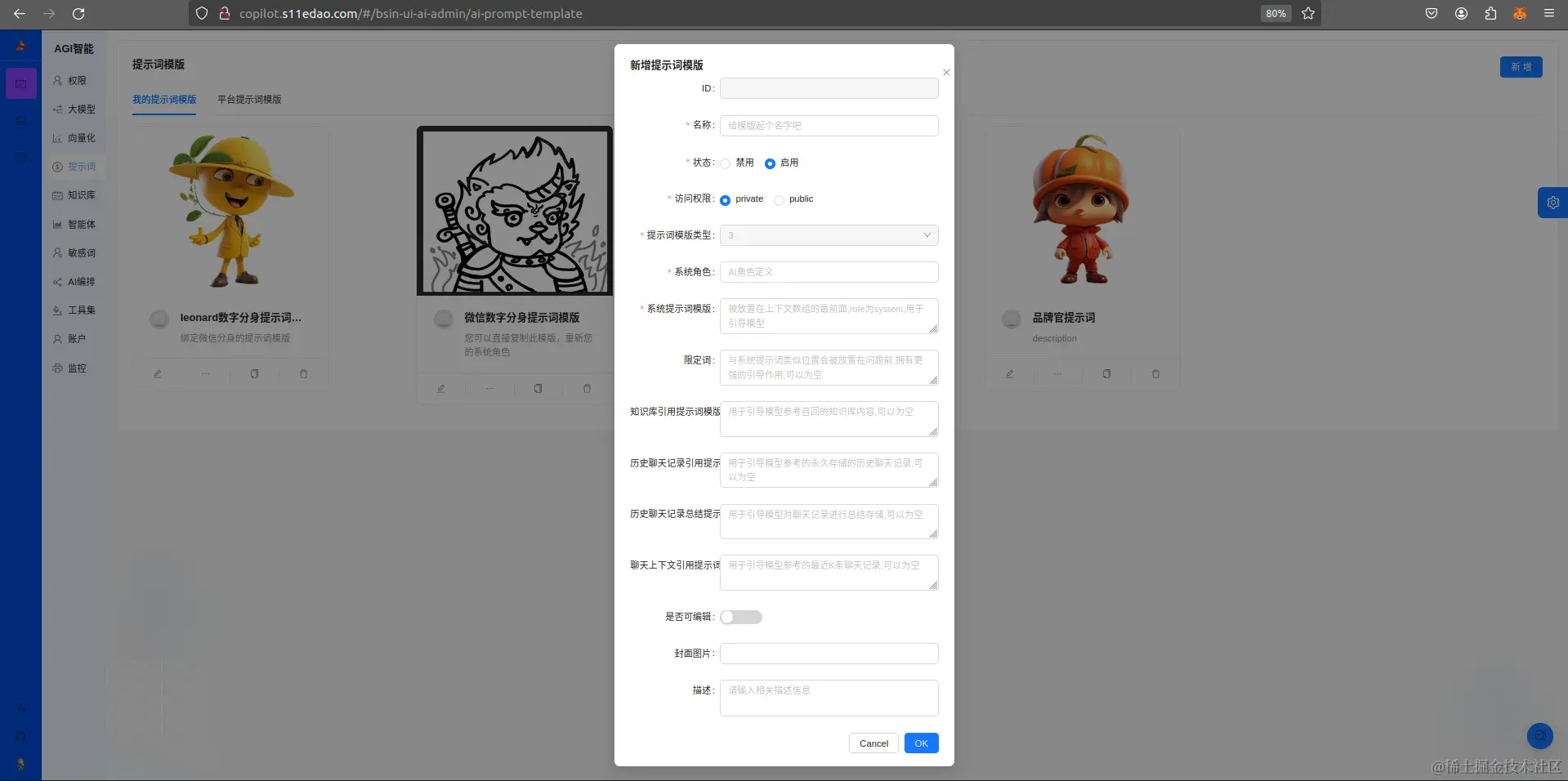Open the 提示词模版类型 dropdown
1568x781 pixels.
pos(828,235)
